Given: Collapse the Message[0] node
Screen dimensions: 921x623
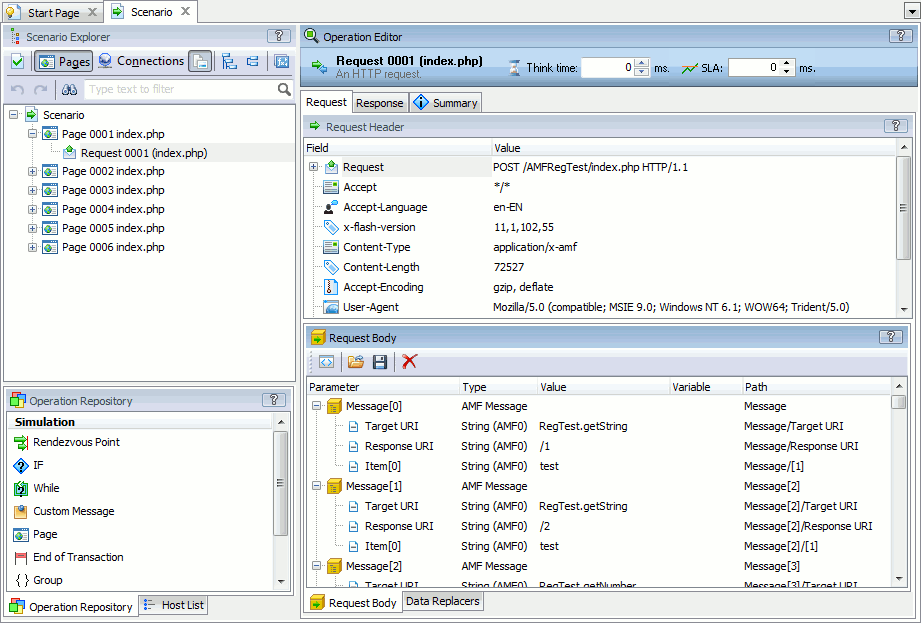Looking at the screenshot, I should tap(316, 406).
